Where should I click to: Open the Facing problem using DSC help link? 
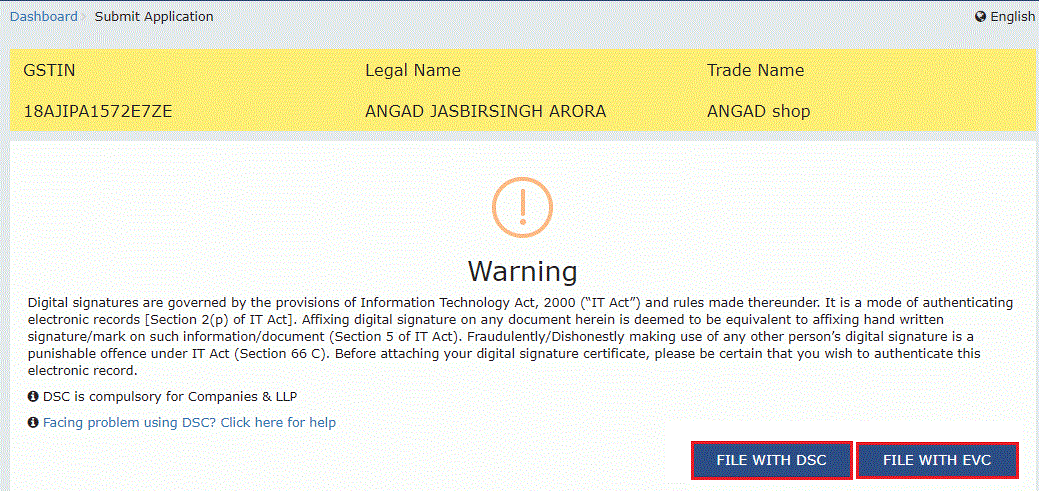coord(189,423)
